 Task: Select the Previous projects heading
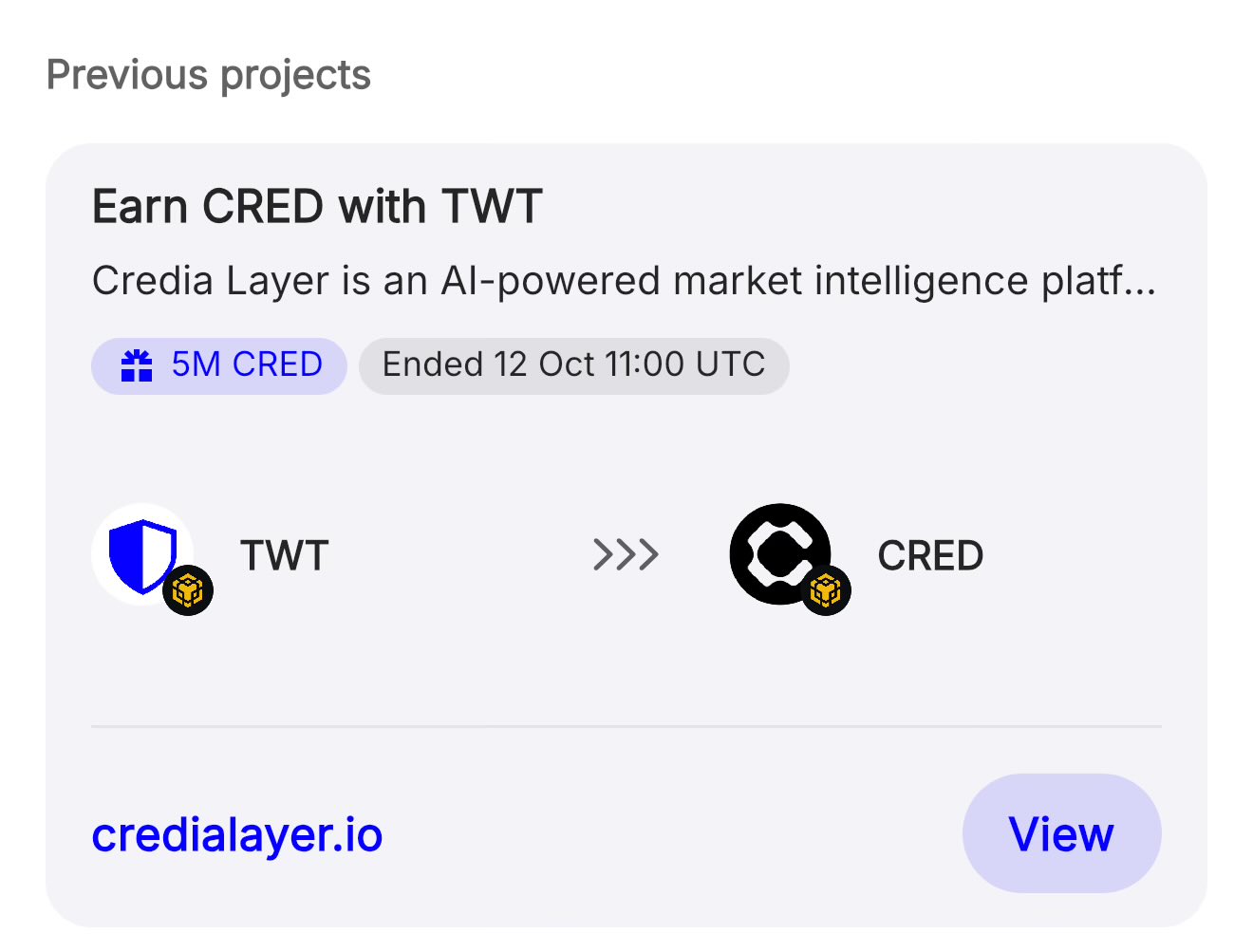pyautogui.click(x=209, y=76)
